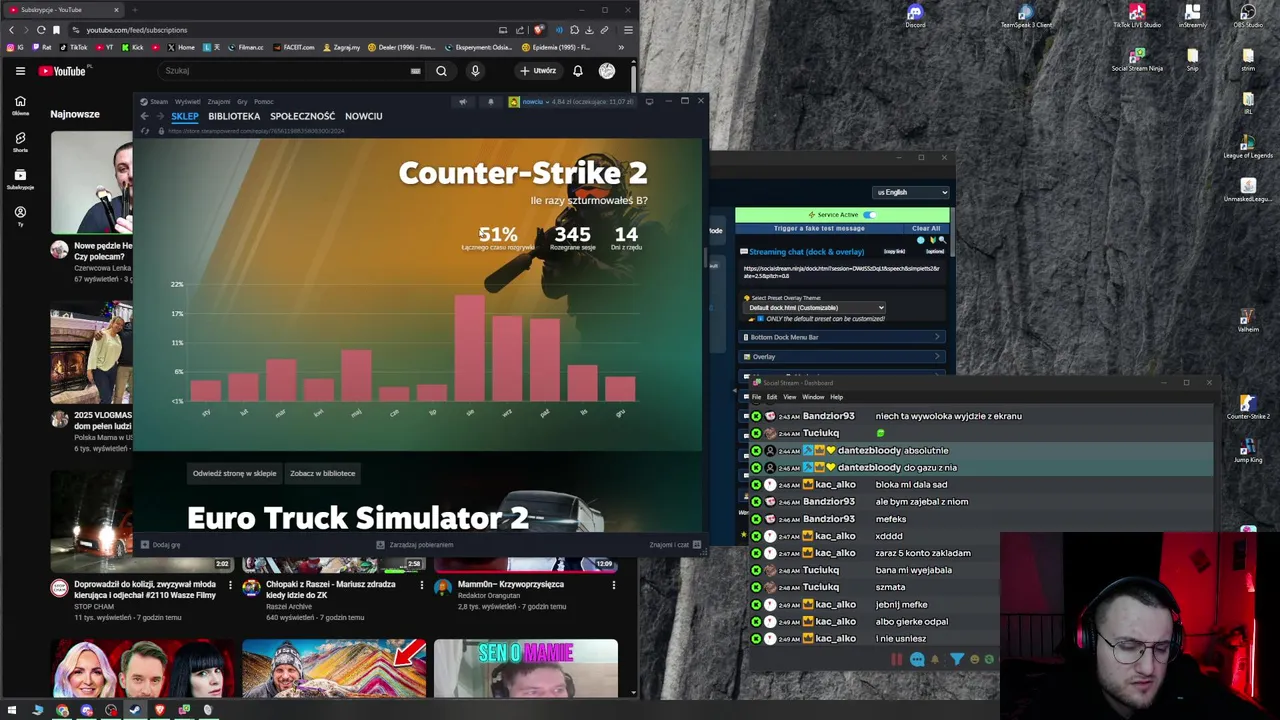Open FACEIT.com bookmark

(294, 47)
